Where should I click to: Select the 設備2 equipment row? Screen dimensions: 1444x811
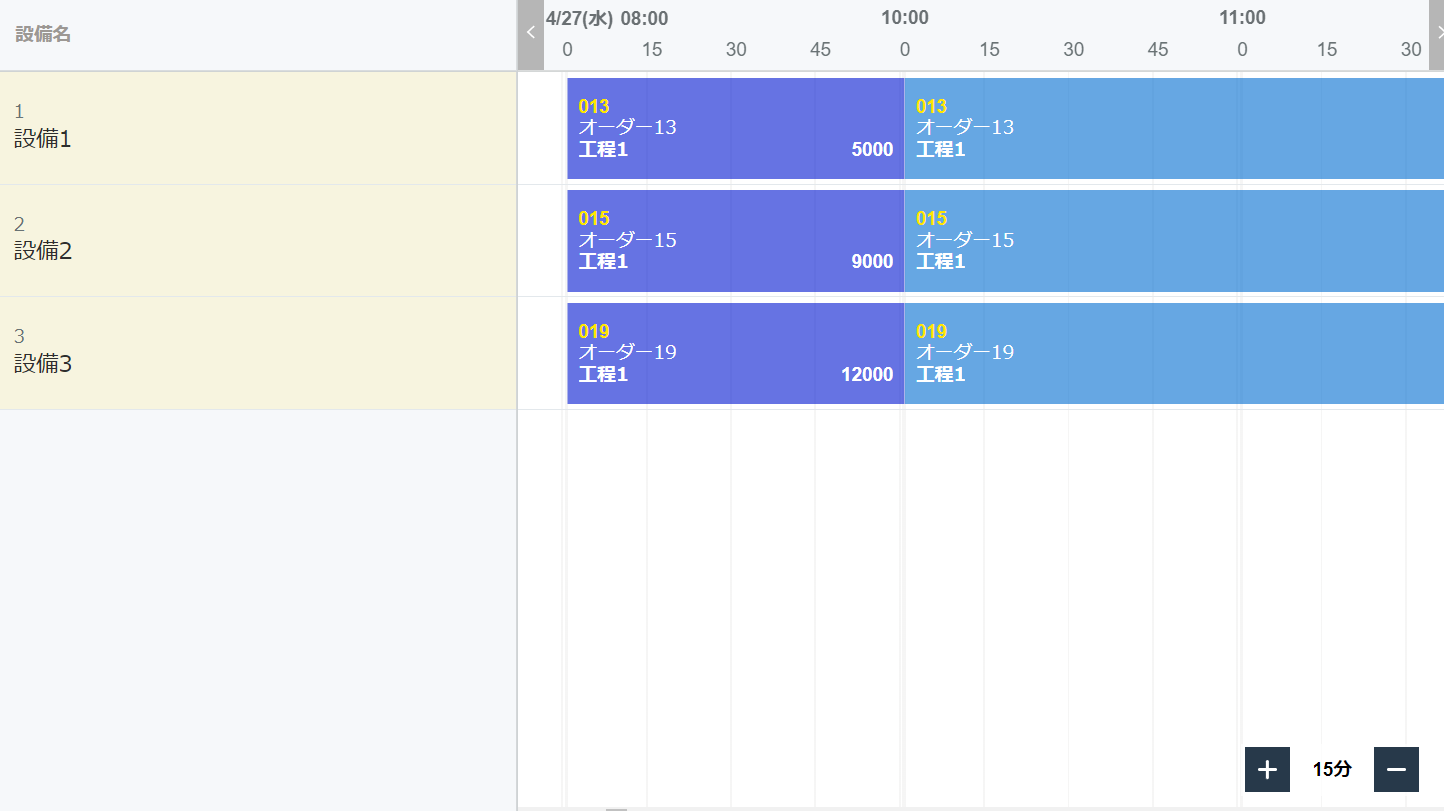258,241
